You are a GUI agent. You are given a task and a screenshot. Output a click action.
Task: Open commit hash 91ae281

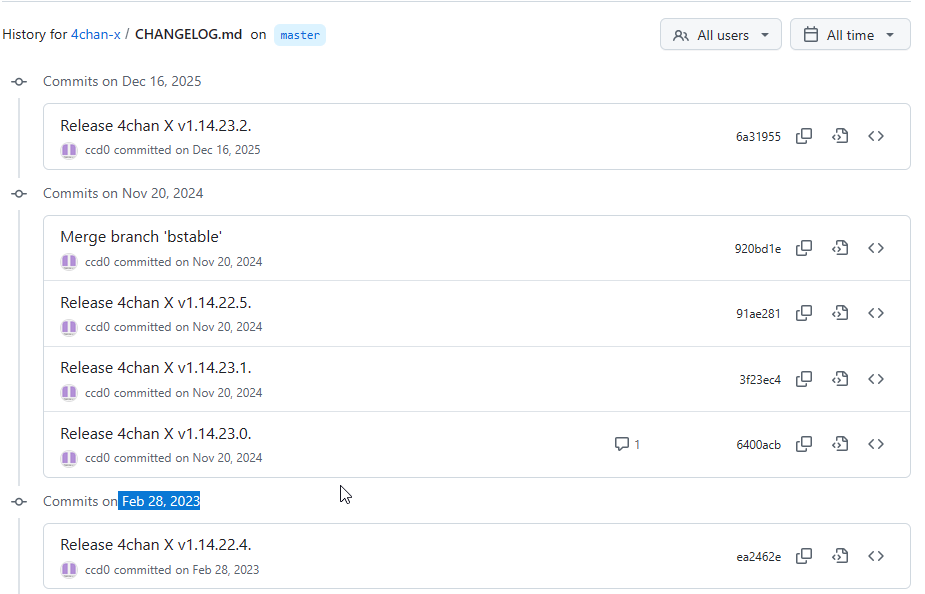pyautogui.click(x=758, y=314)
